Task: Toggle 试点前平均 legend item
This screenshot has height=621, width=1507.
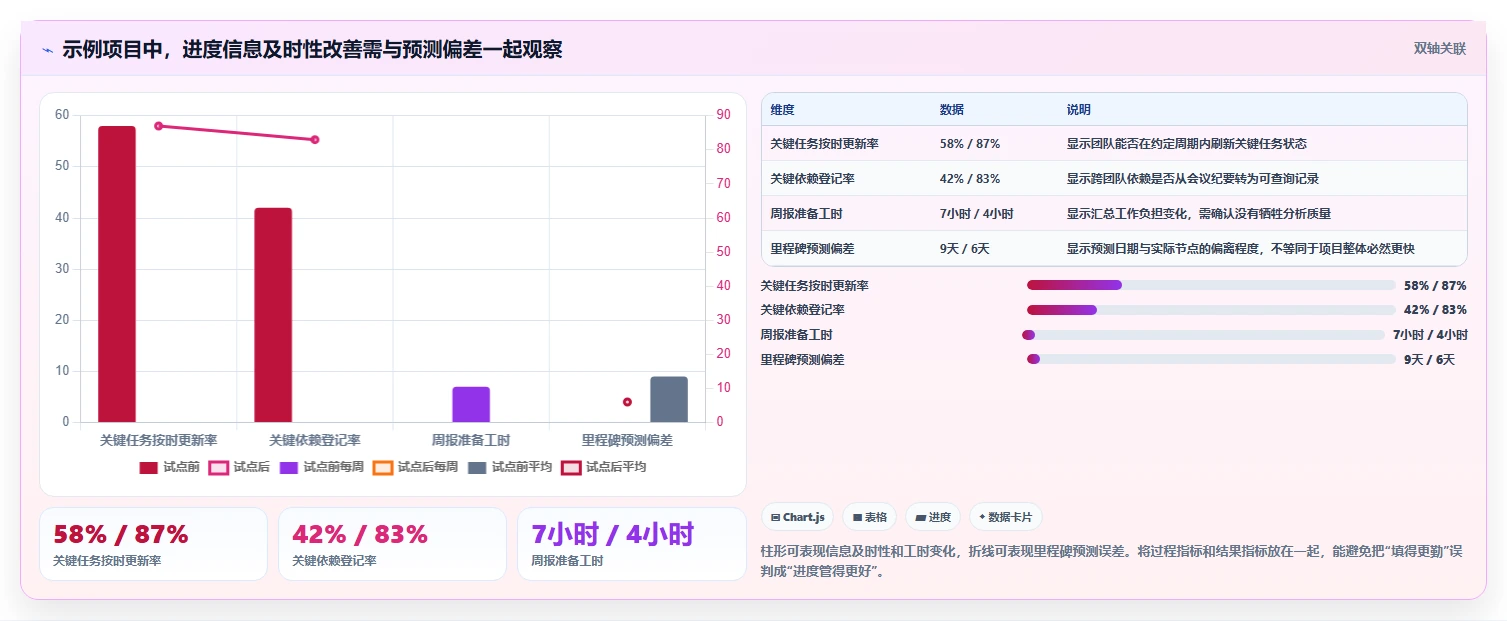Action: click(x=509, y=467)
